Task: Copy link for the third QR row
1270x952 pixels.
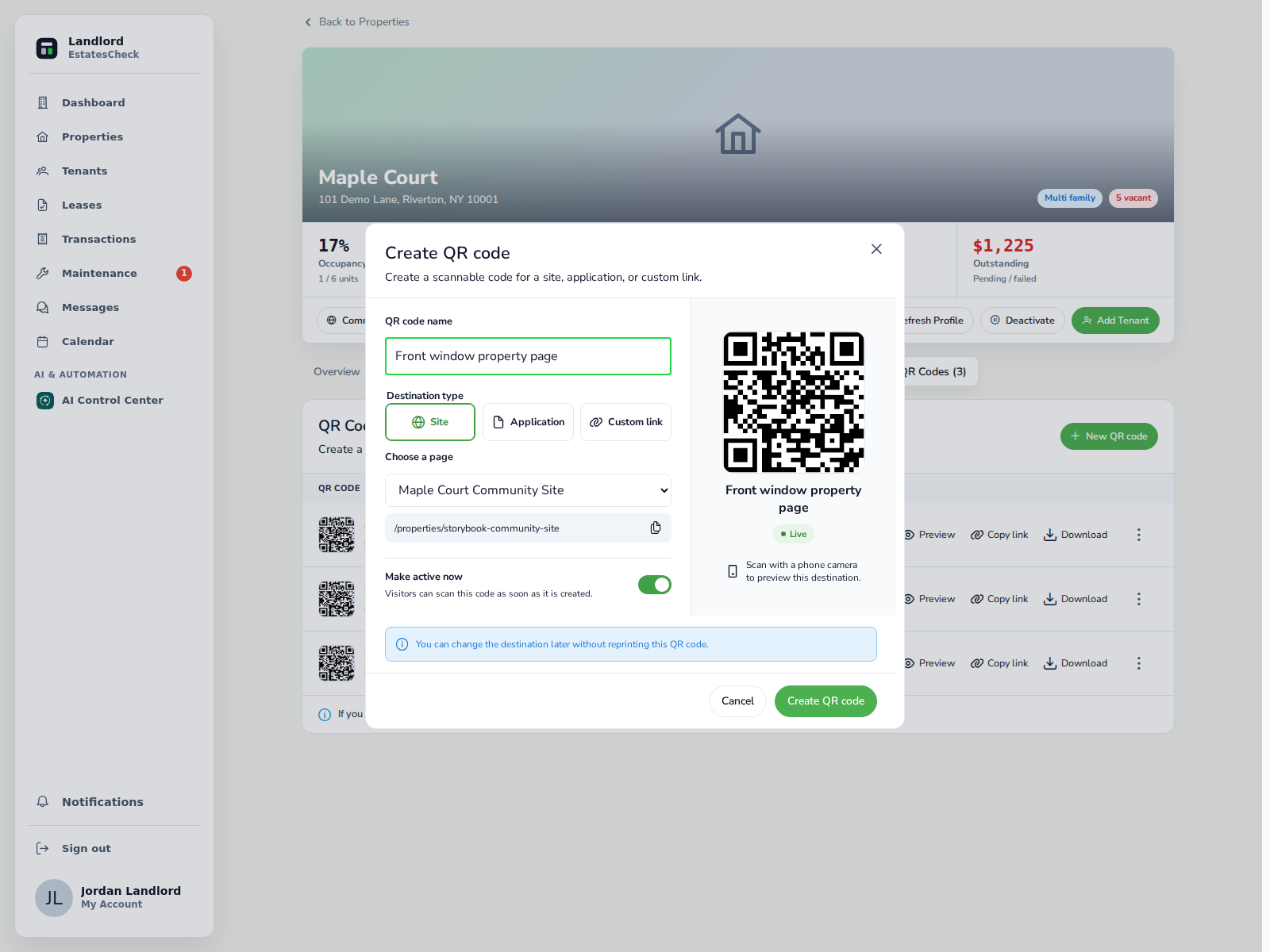Action: click(999, 663)
